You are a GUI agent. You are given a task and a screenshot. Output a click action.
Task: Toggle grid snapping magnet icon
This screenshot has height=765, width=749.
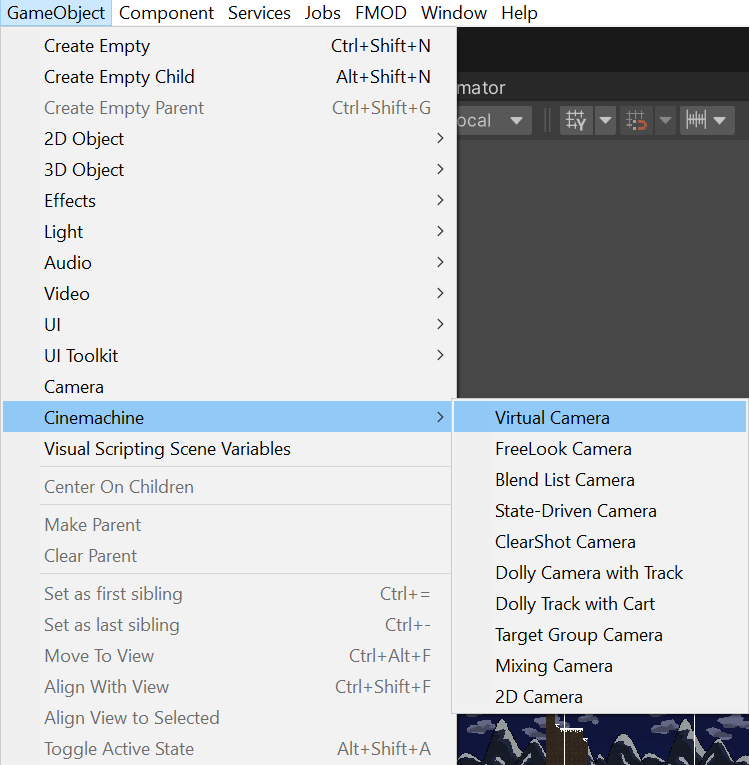636,121
